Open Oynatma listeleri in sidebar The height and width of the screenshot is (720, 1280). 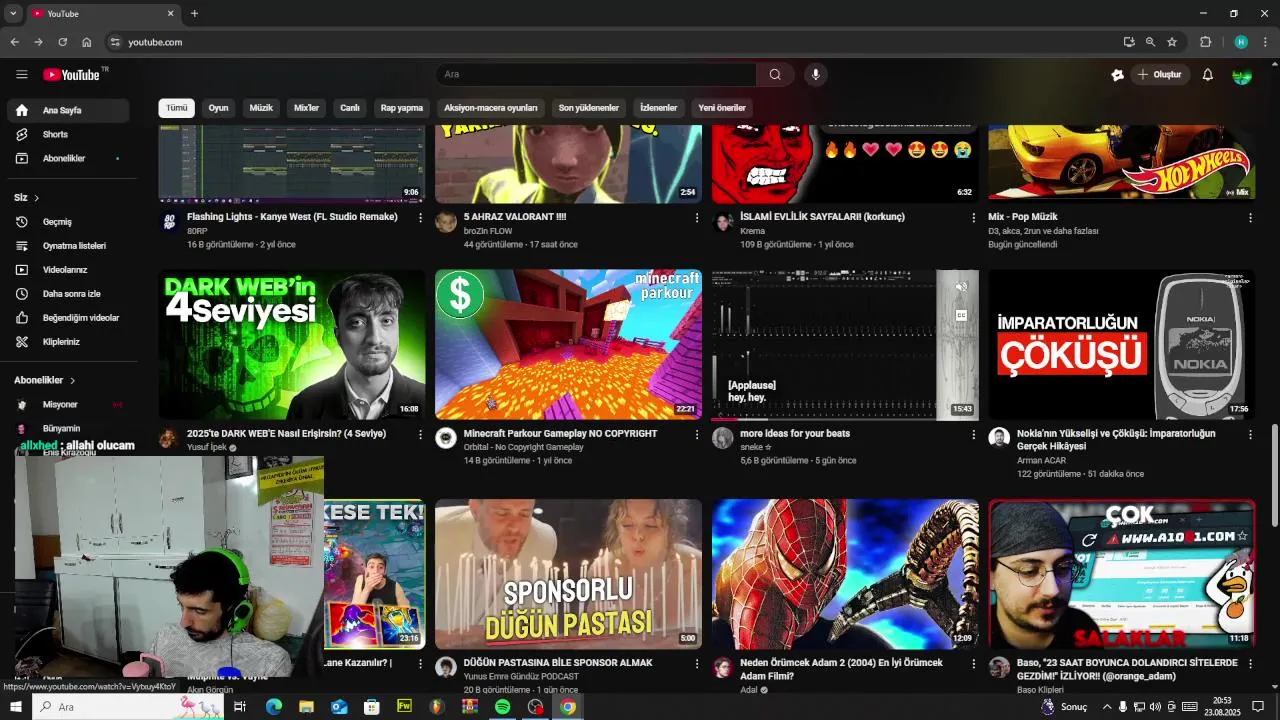(68, 246)
